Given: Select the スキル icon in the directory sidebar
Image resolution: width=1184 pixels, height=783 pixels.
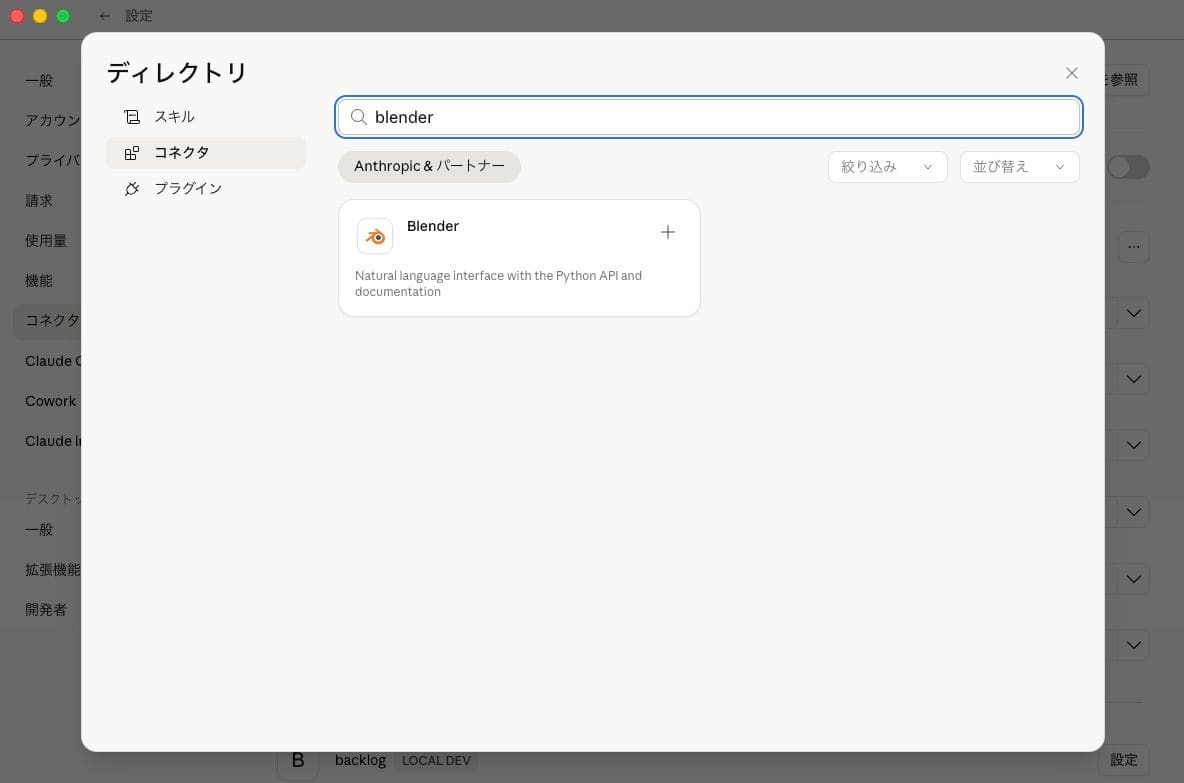Looking at the screenshot, I should point(133,116).
